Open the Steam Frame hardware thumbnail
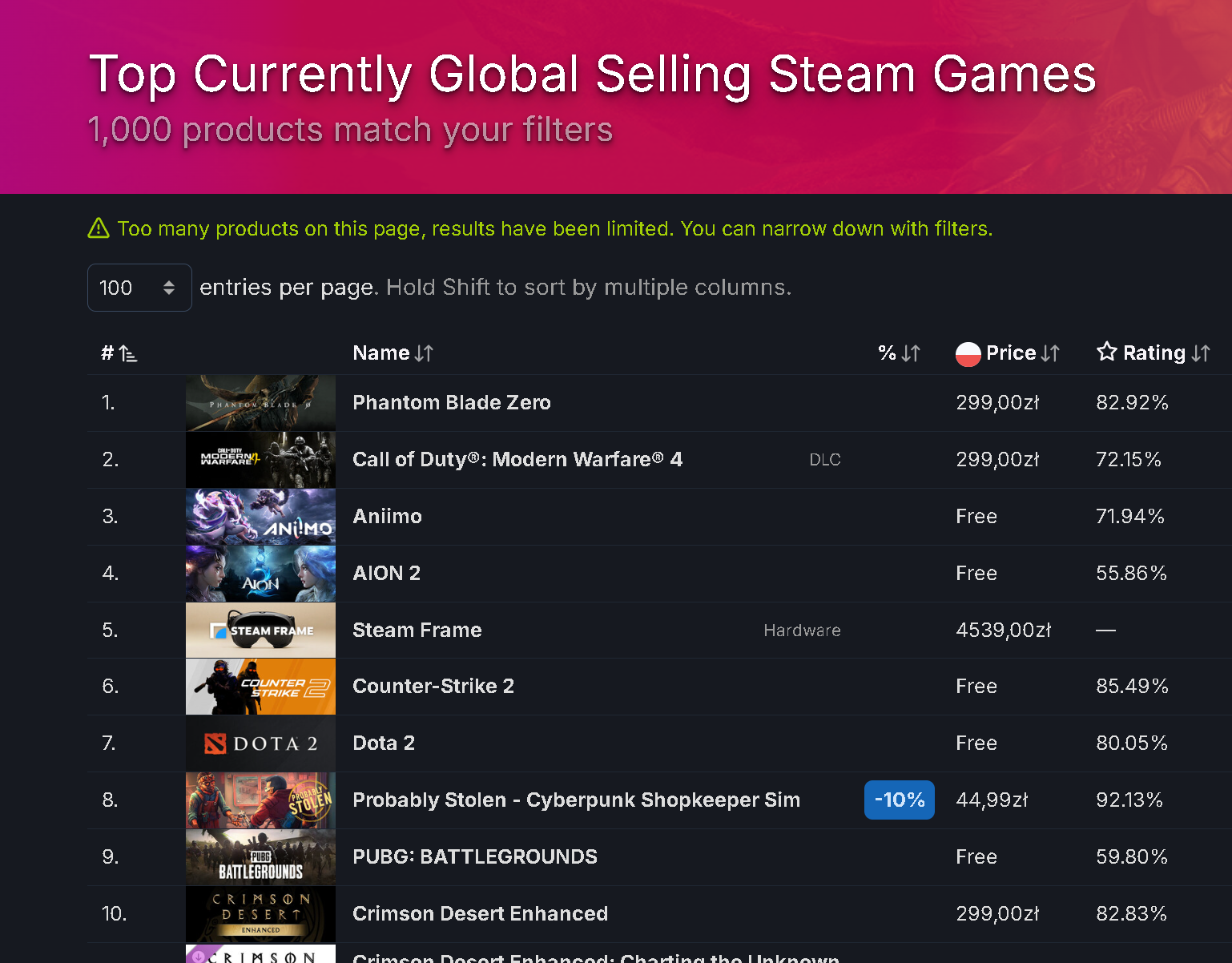Image resolution: width=1232 pixels, height=963 pixels. [260, 631]
